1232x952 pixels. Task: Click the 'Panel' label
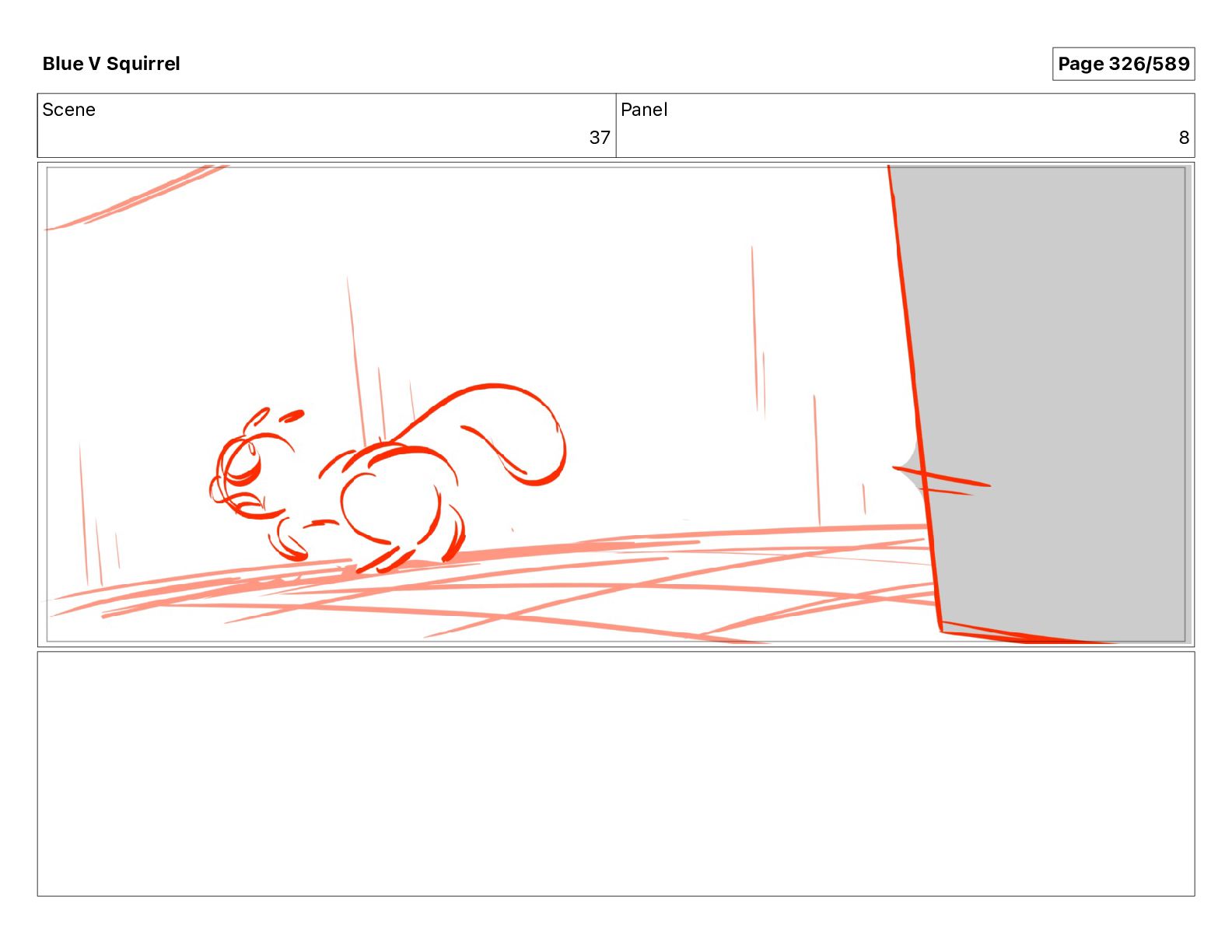(x=644, y=110)
